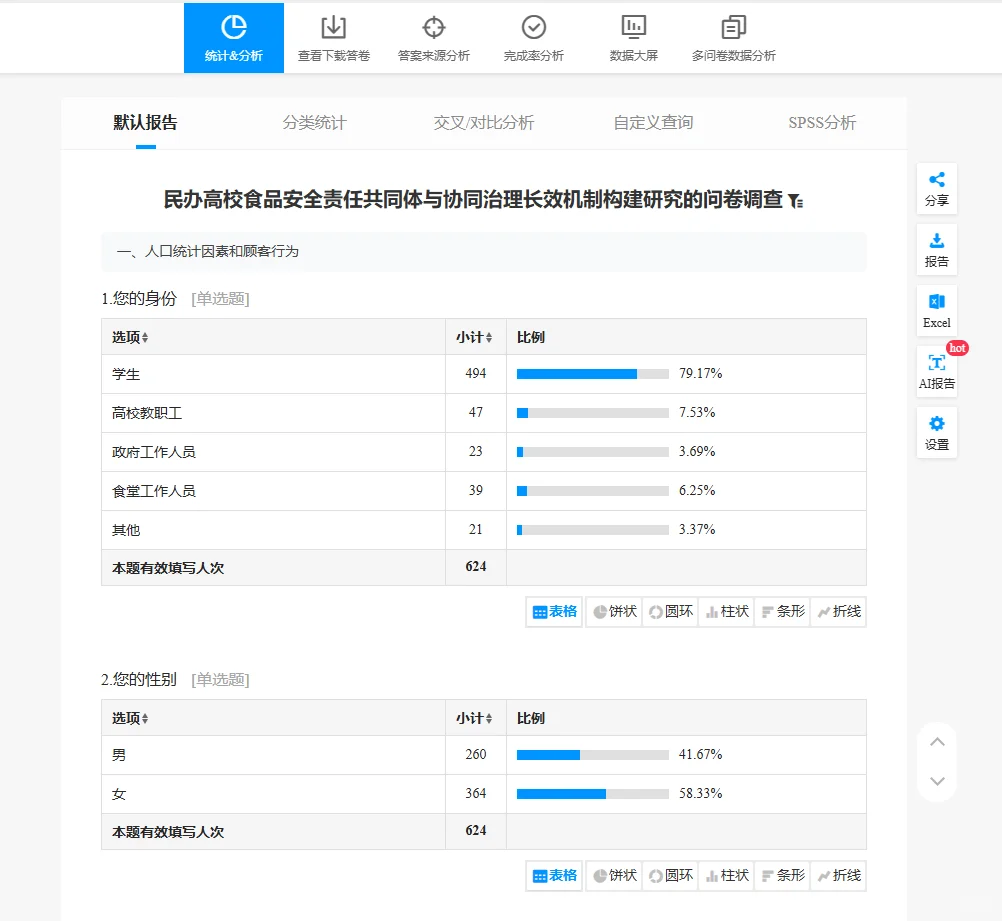This screenshot has width=1002, height=921.
Task: Open the 设置 settings panel
Action: point(936,432)
